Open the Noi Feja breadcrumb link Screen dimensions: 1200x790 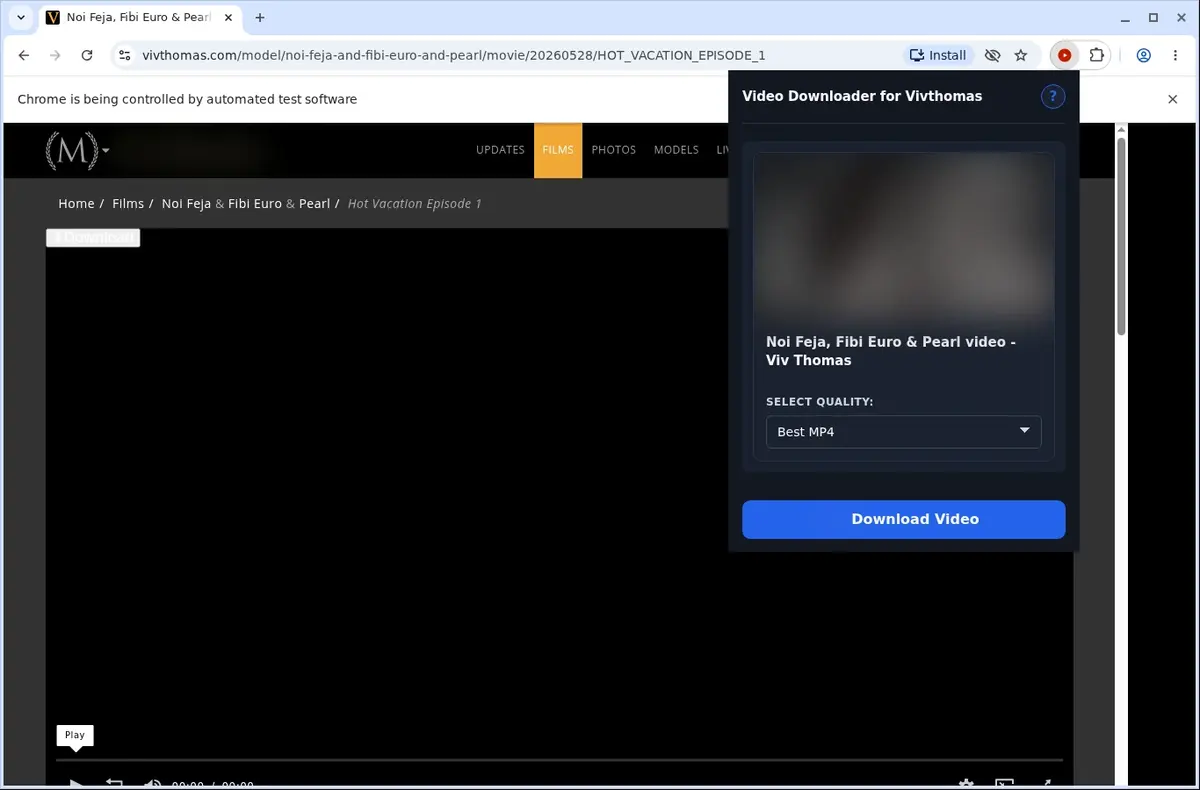(x=186, y=203)
